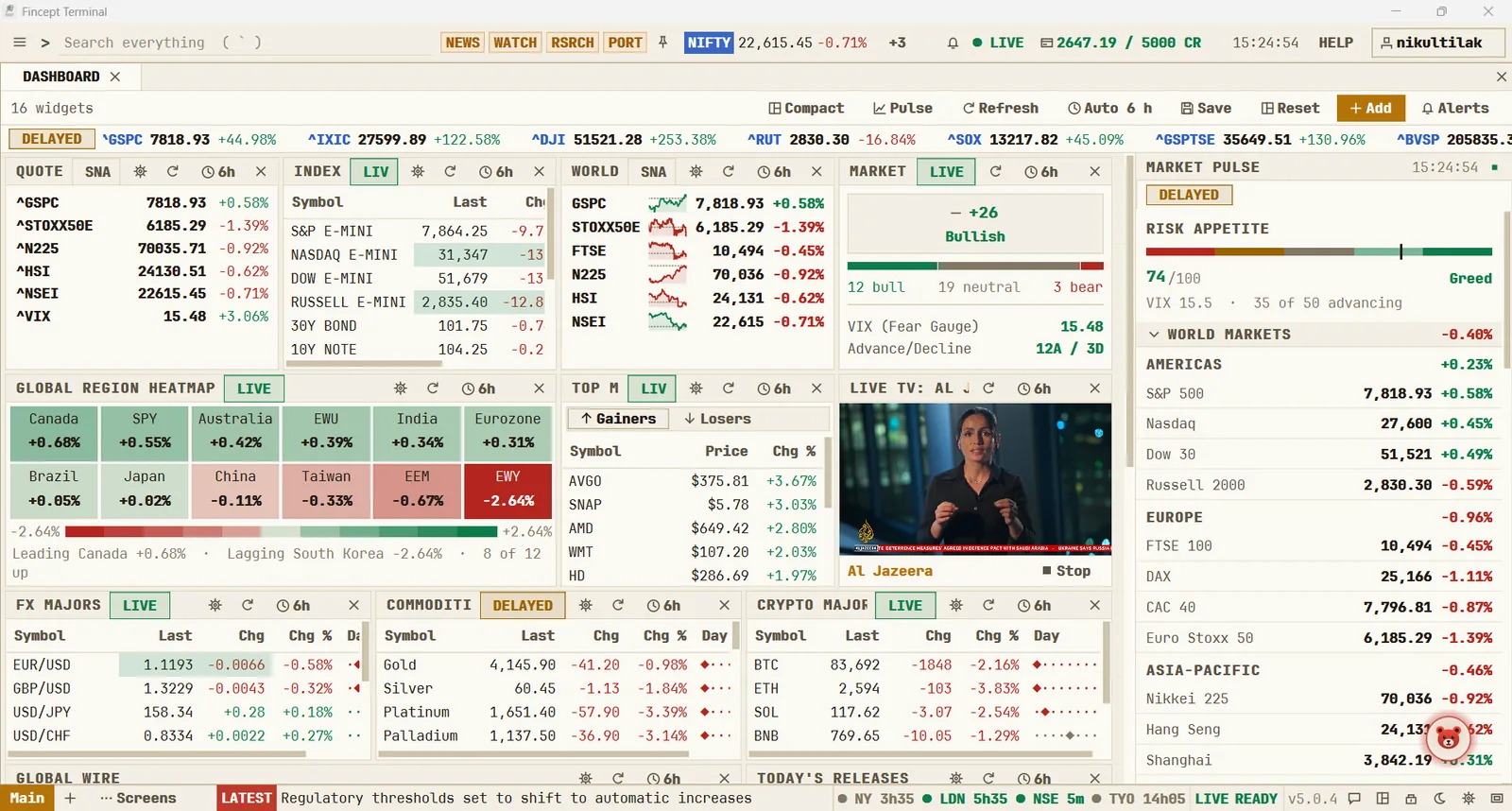Viewport: 1512px width, 811px height.
Task: Open the 6h interval of FX MAJORS widget
Action: (x=293, y=605)
